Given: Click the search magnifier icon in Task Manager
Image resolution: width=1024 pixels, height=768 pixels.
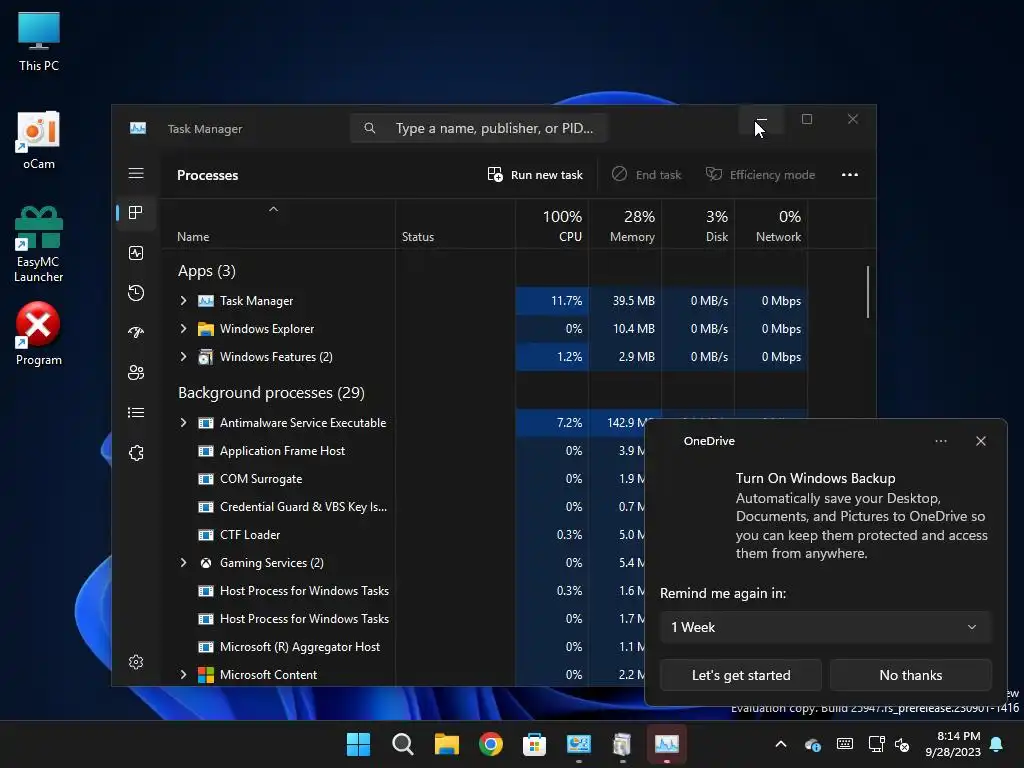Looking at the screenshot, I should point(370,128).
